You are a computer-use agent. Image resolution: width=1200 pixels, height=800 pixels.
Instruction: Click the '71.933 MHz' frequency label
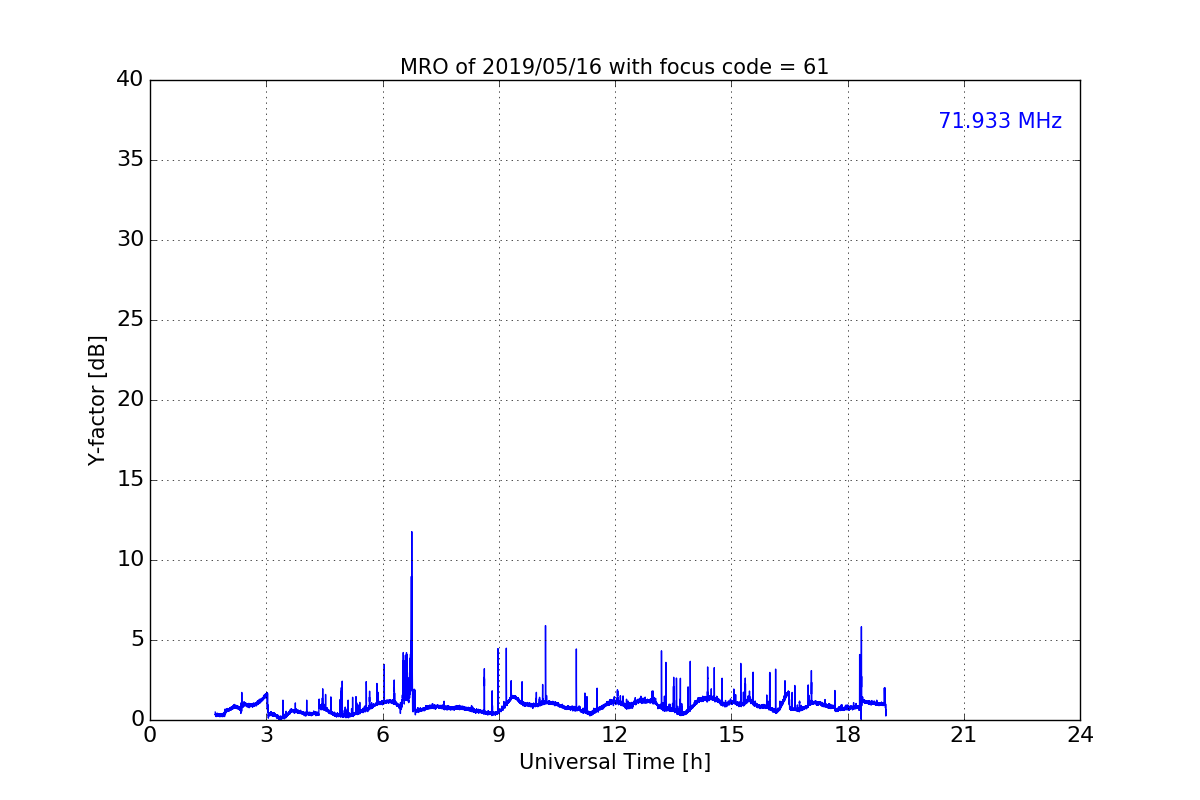pyautogui.click(x=1000, y=121)
